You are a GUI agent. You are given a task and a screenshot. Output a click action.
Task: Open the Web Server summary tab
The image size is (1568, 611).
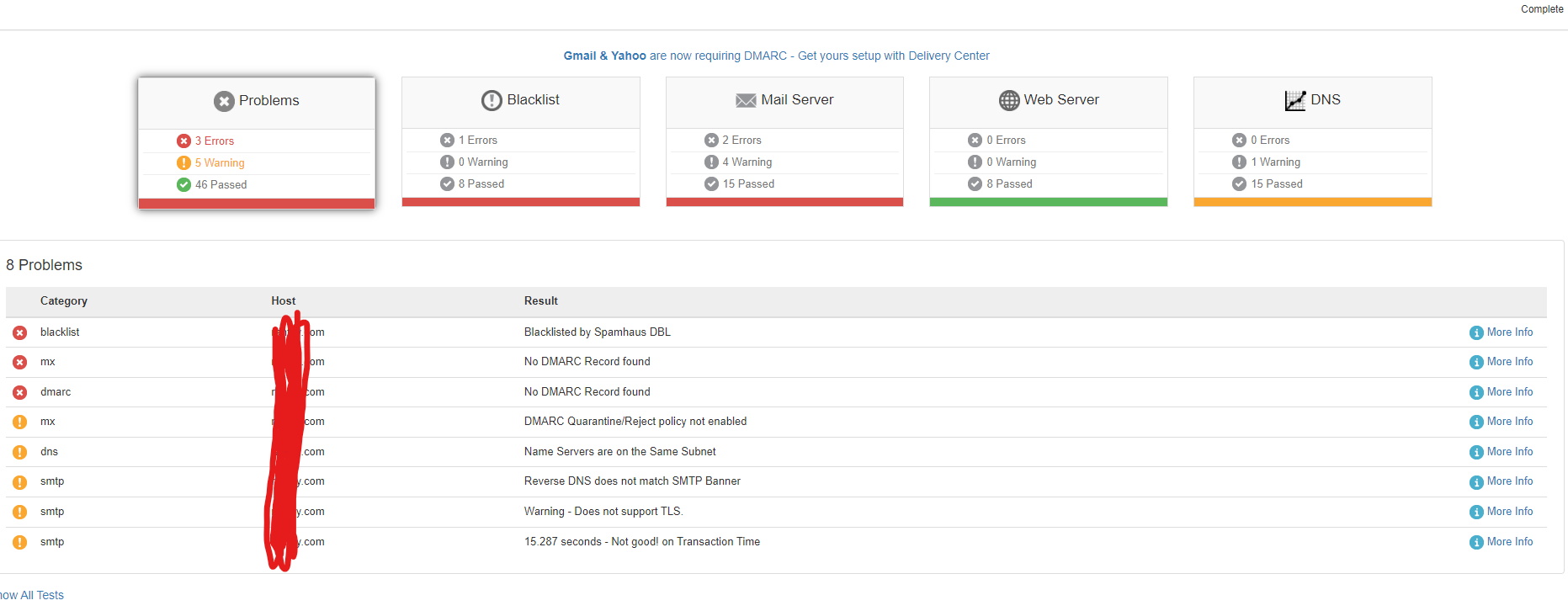point(1049,141)
